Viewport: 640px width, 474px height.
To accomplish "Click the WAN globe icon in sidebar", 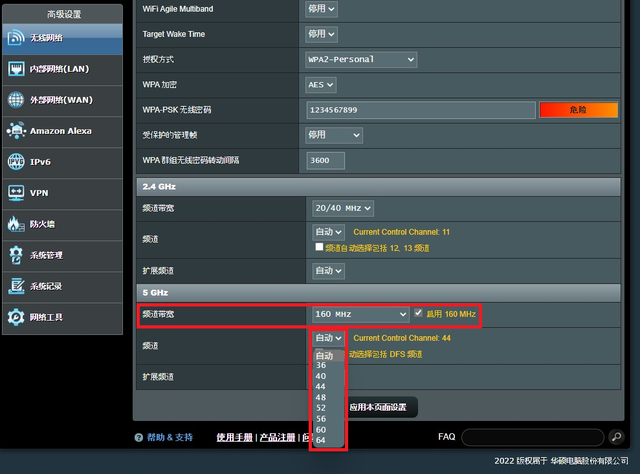I will (x=16, y=100).
